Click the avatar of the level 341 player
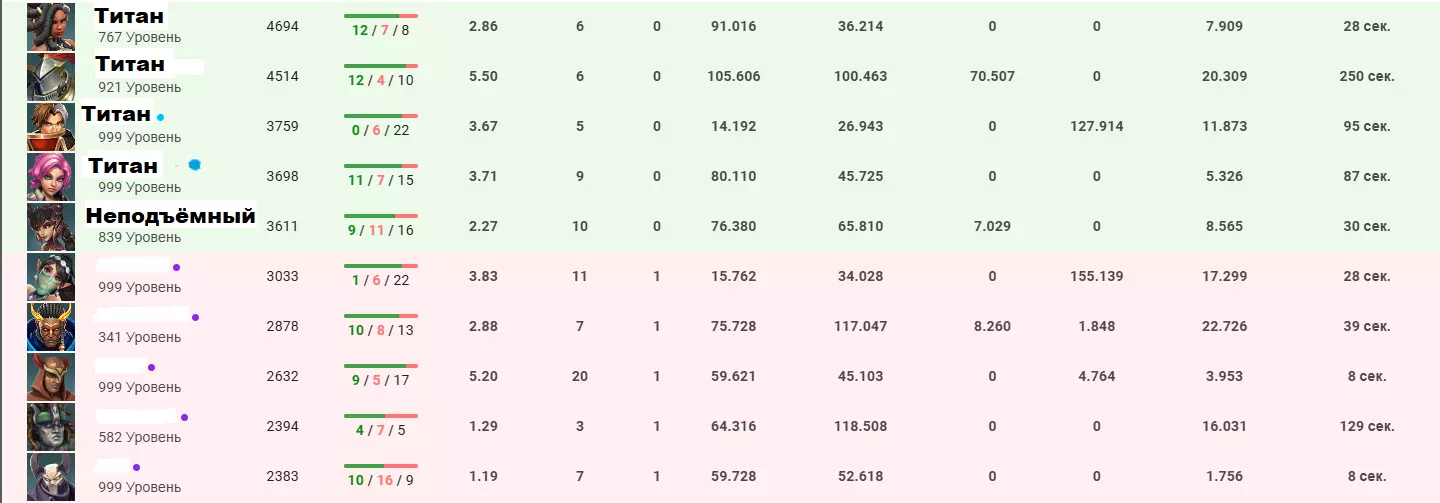The image size is (1440, 503). coord(51,327)
